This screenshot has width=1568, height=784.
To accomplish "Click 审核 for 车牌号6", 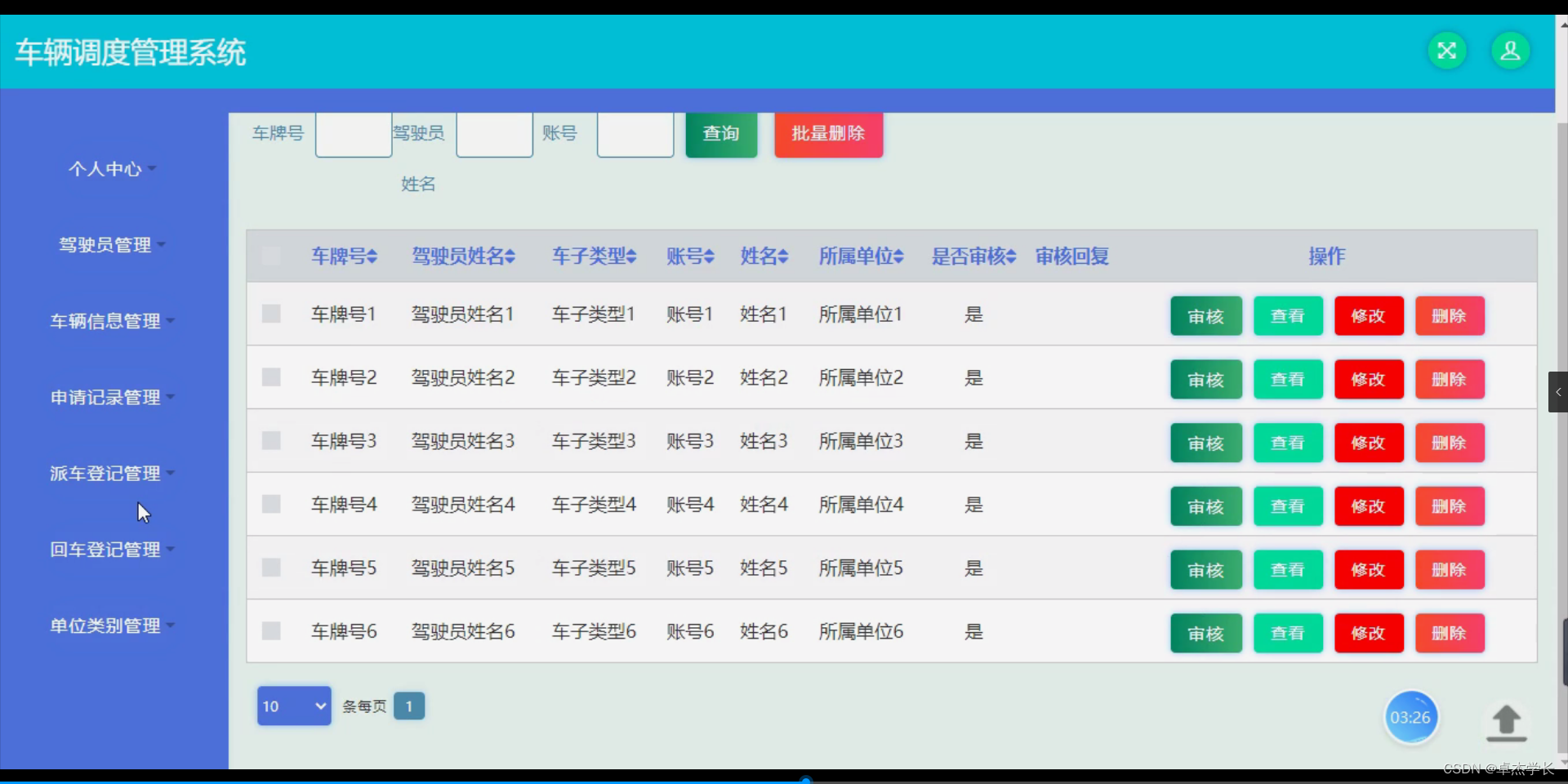I will point(1206,633).
